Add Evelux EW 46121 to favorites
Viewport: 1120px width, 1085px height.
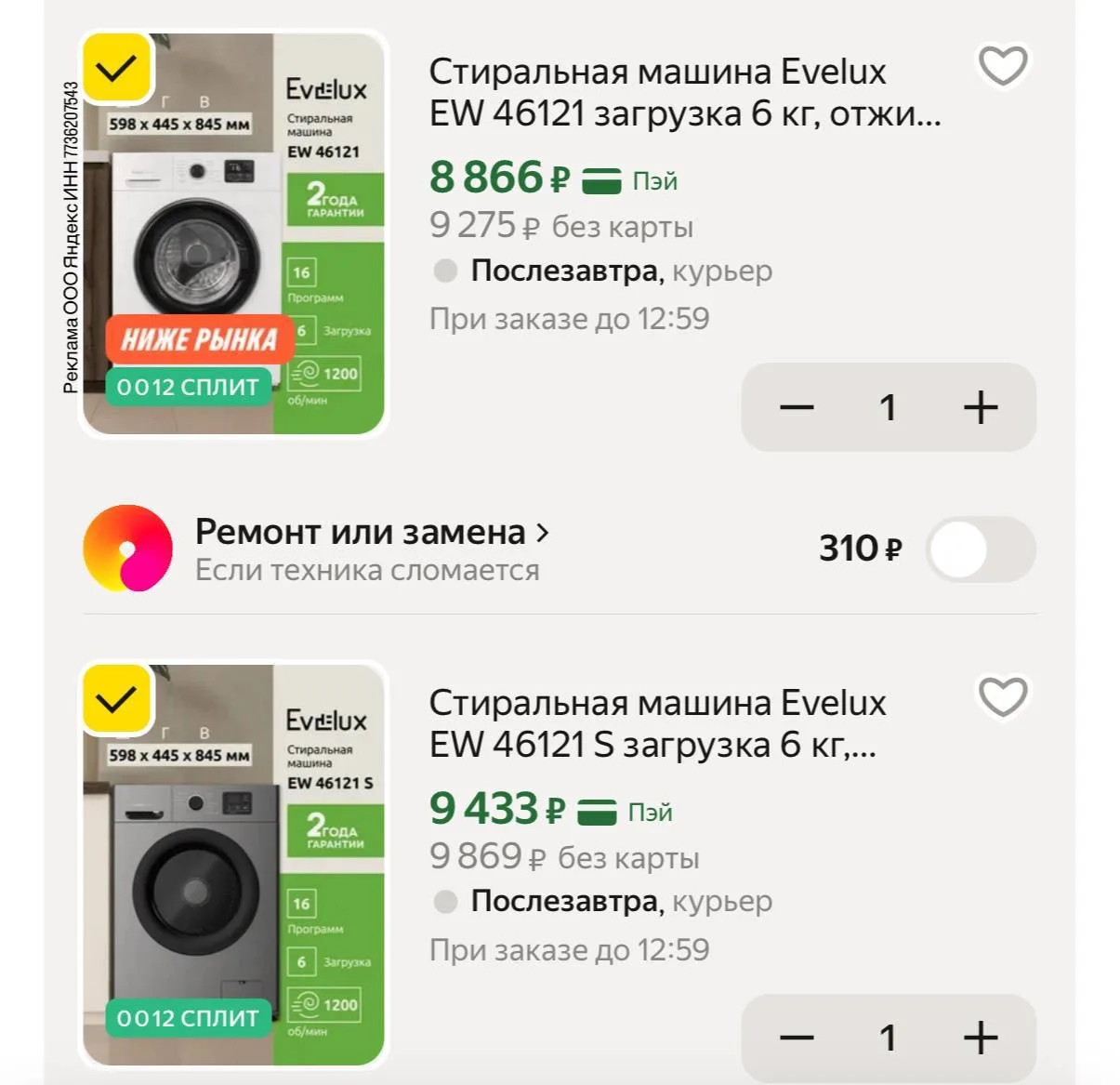[x=1003, y=66]
